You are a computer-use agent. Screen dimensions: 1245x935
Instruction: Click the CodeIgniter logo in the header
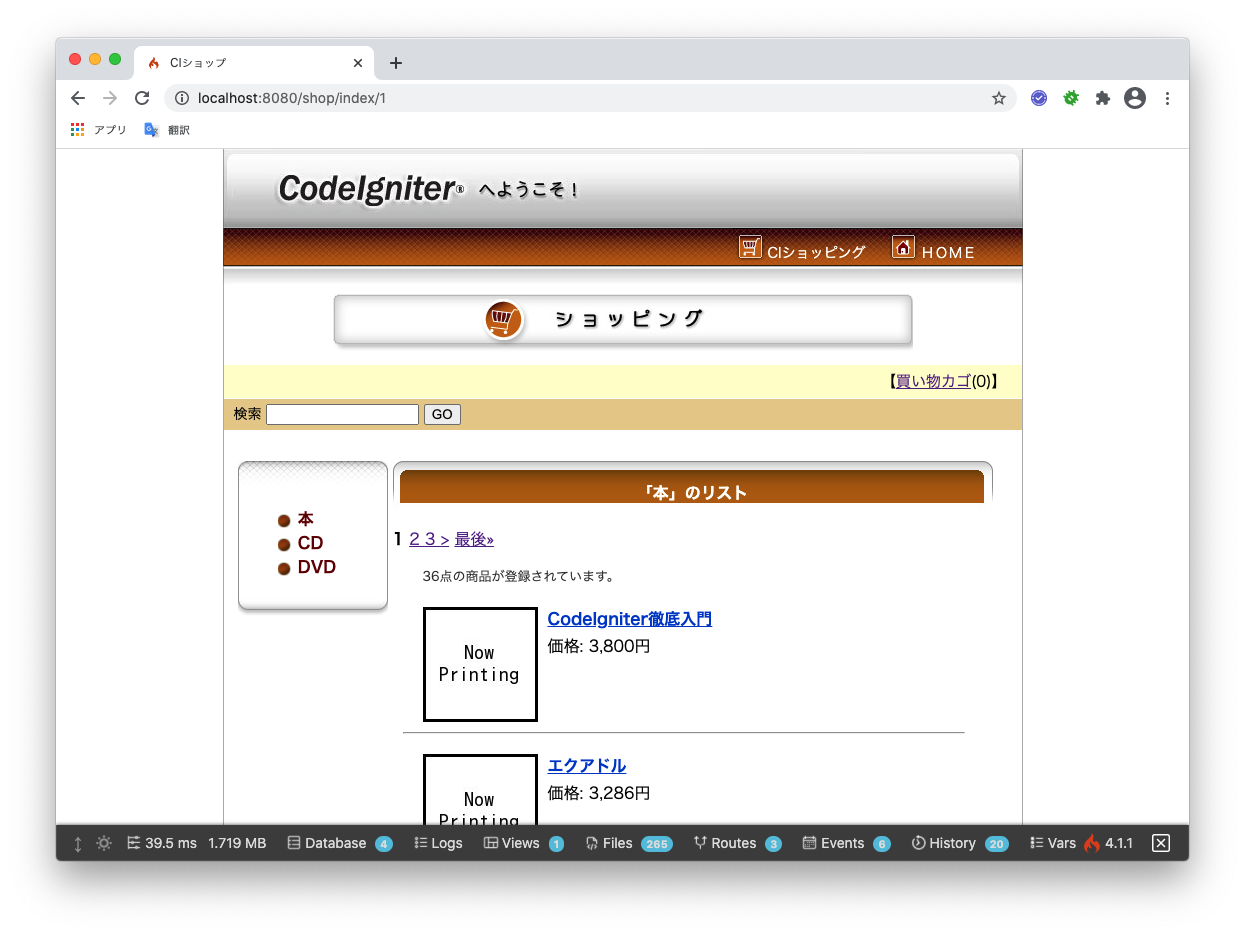pyautogui.click(x=371, y=188)
